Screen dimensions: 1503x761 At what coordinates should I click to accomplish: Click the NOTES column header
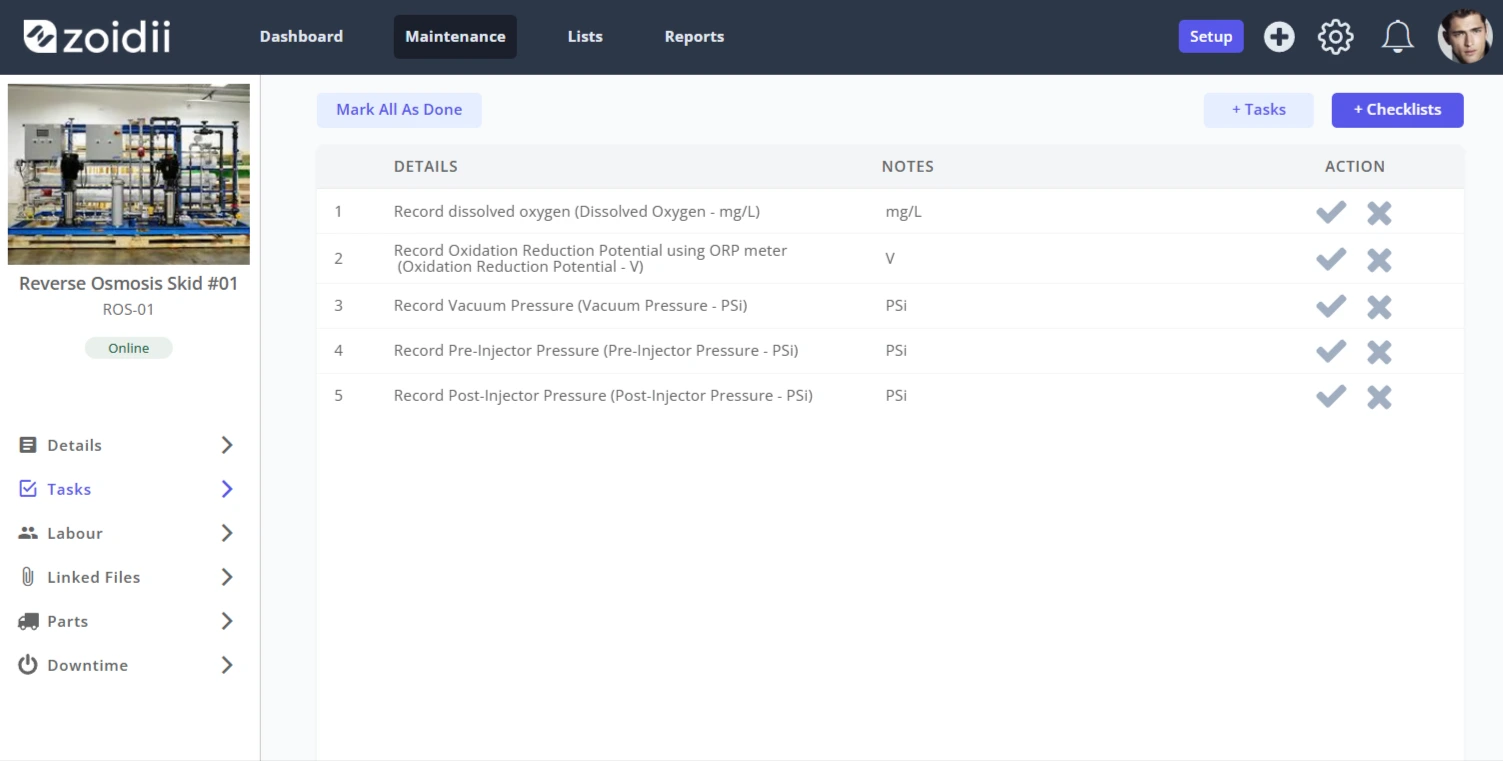coord(908,167)
